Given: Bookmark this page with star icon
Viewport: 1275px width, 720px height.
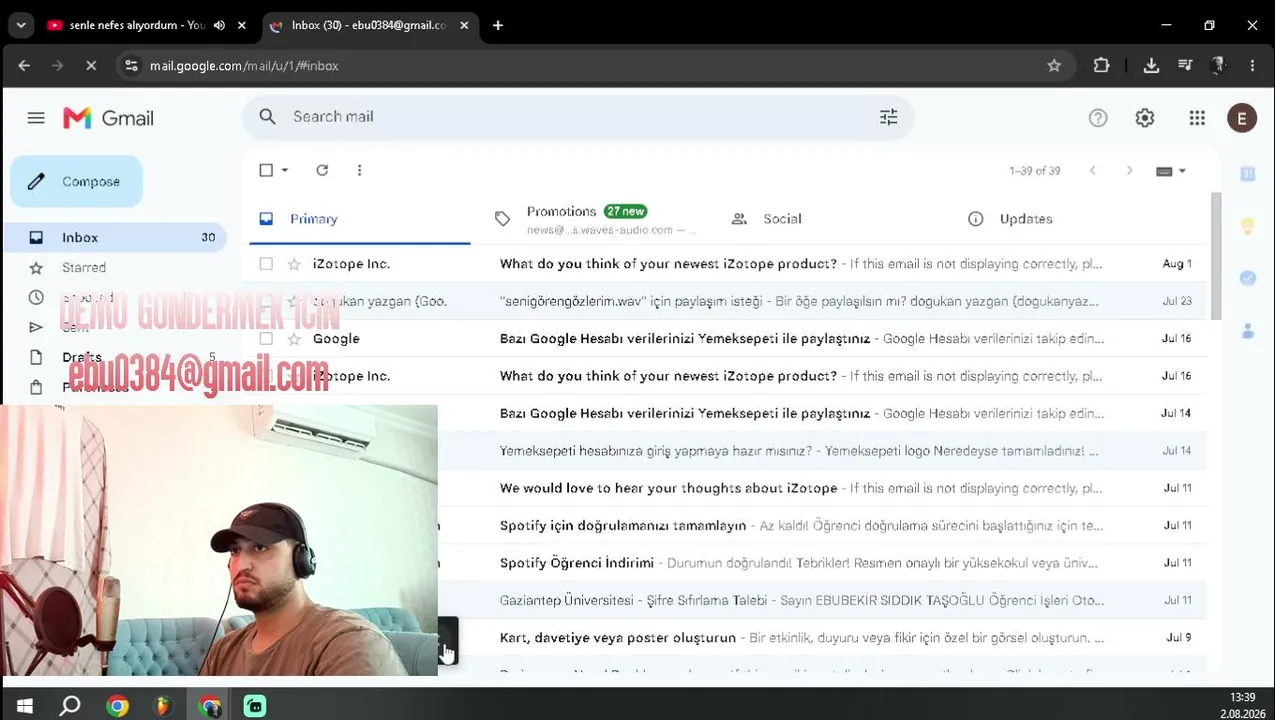Looking at the screenshot, I should (1054, 66).
